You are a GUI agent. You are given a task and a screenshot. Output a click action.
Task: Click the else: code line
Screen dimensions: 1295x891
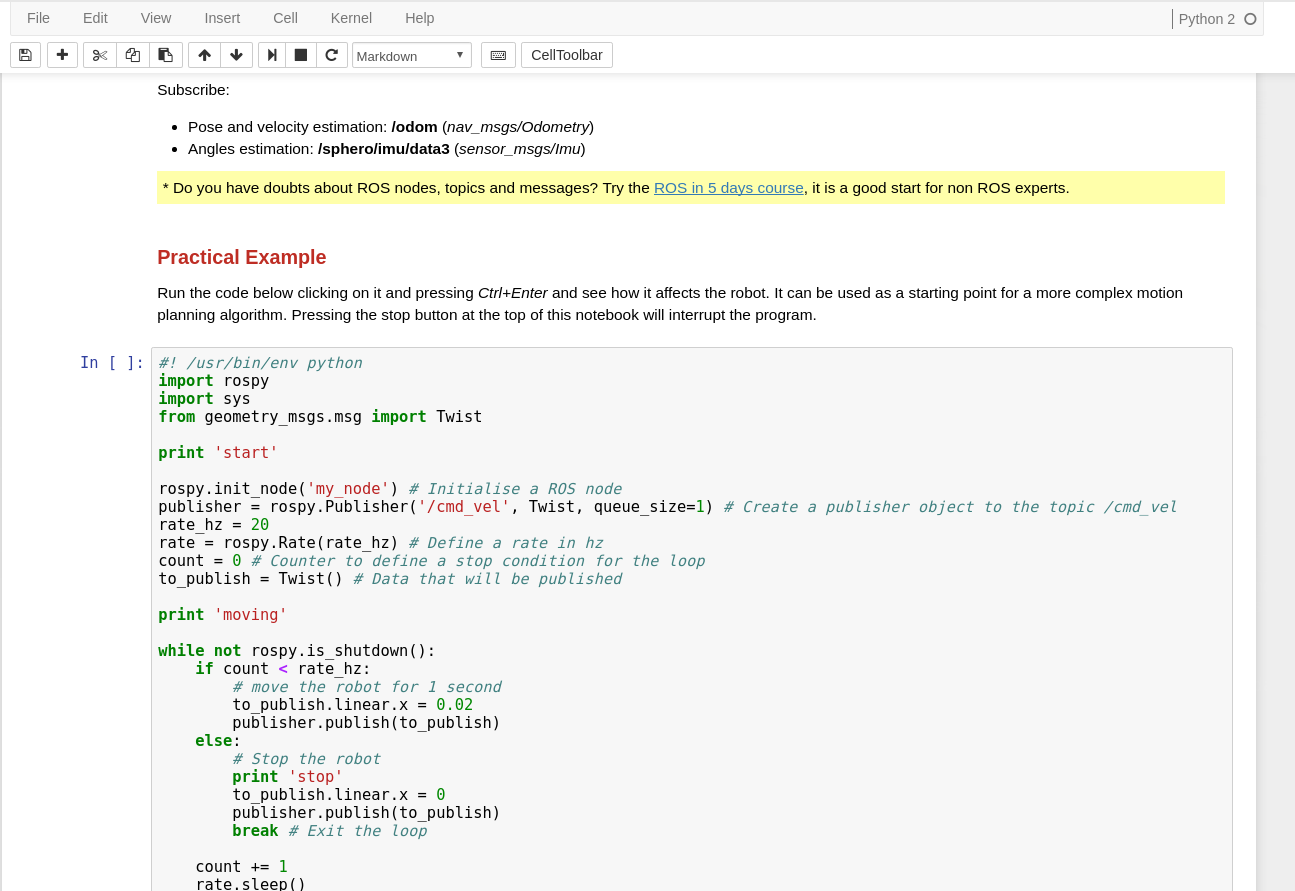(x=218, y=741)
